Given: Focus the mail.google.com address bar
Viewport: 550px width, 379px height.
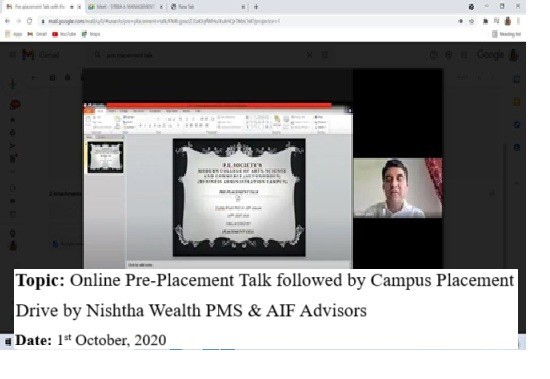Looking at the screenshot, I should pos(246,21).
